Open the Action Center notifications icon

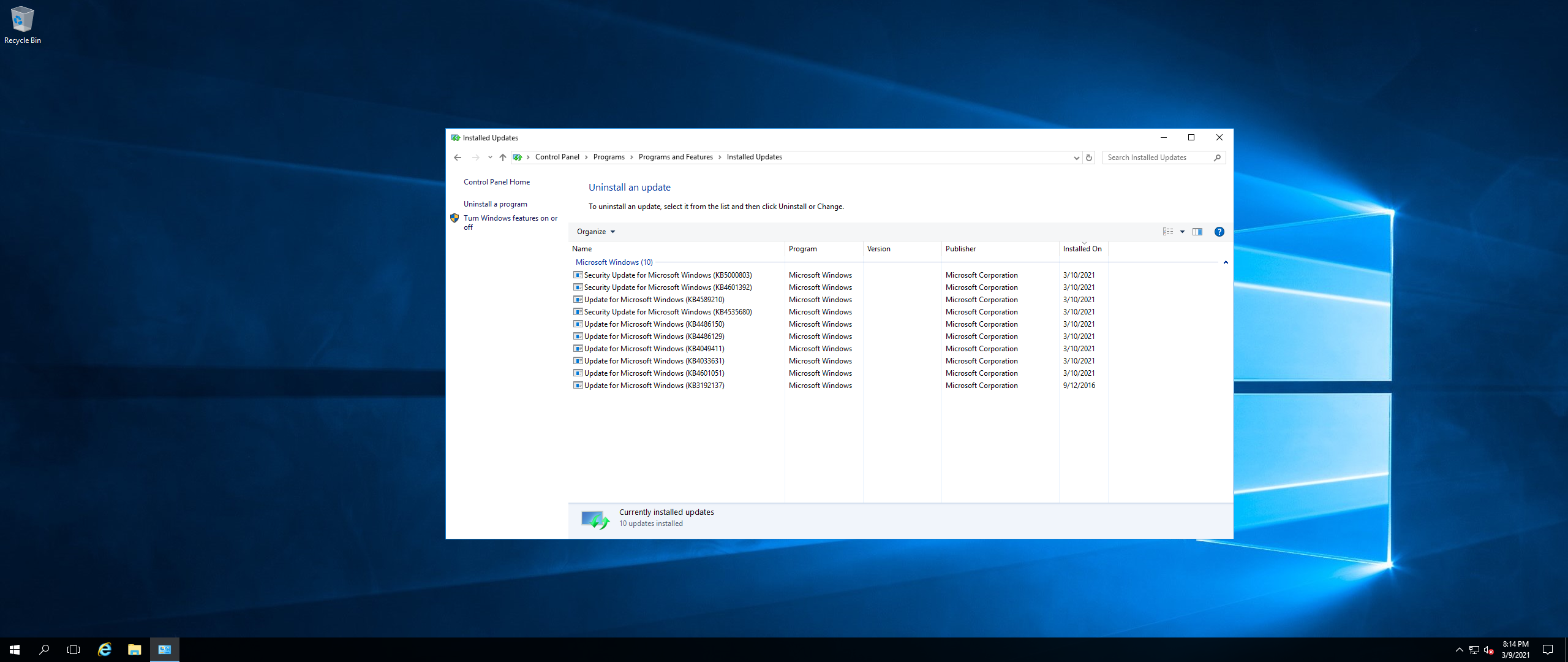point(1548,650)
